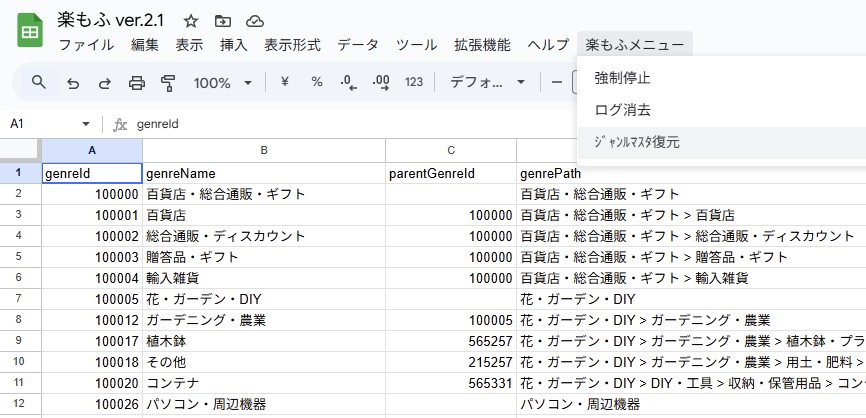The height and width of the screenshot is (418, 866).
Task: Click the Google Sheets home icon
Action: [x=29, y=32]
